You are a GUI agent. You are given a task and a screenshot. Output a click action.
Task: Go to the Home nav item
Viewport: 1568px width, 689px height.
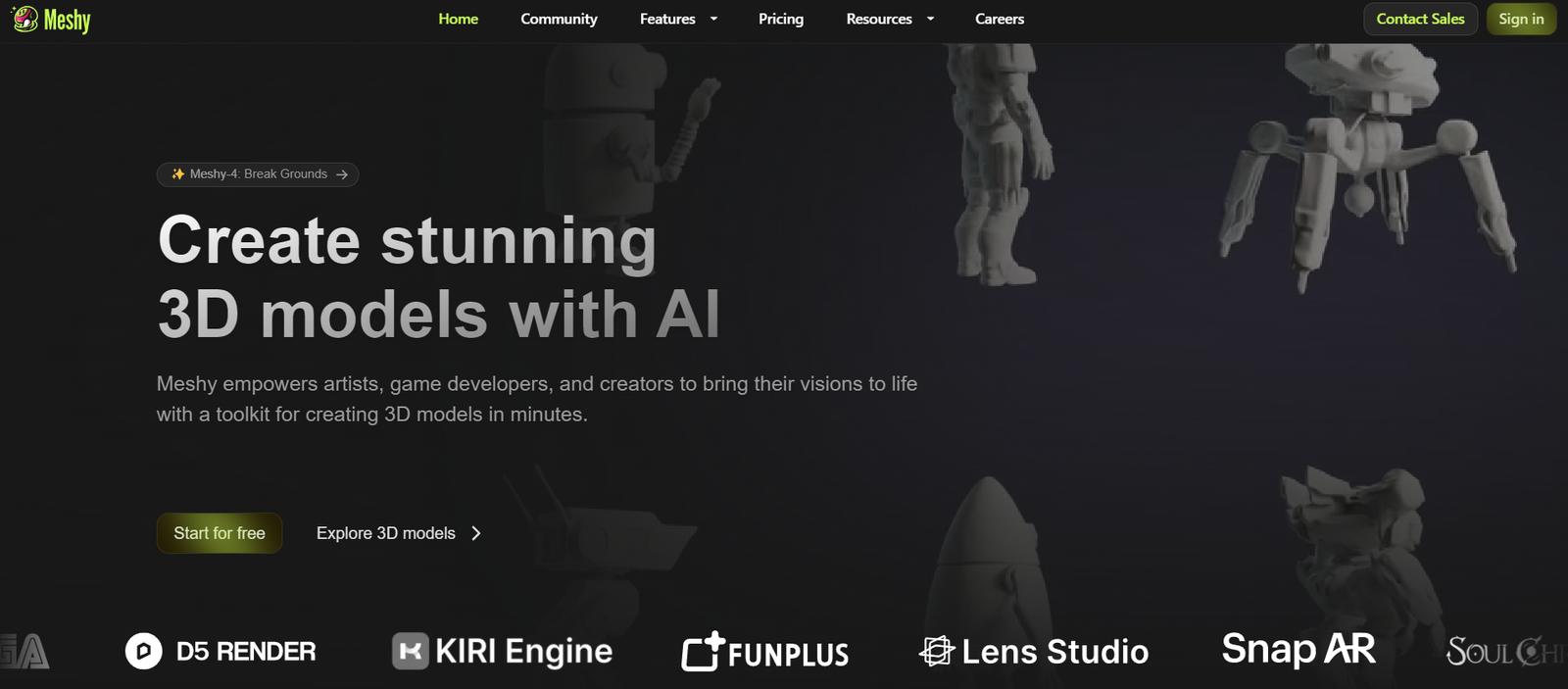coord(458,19)
